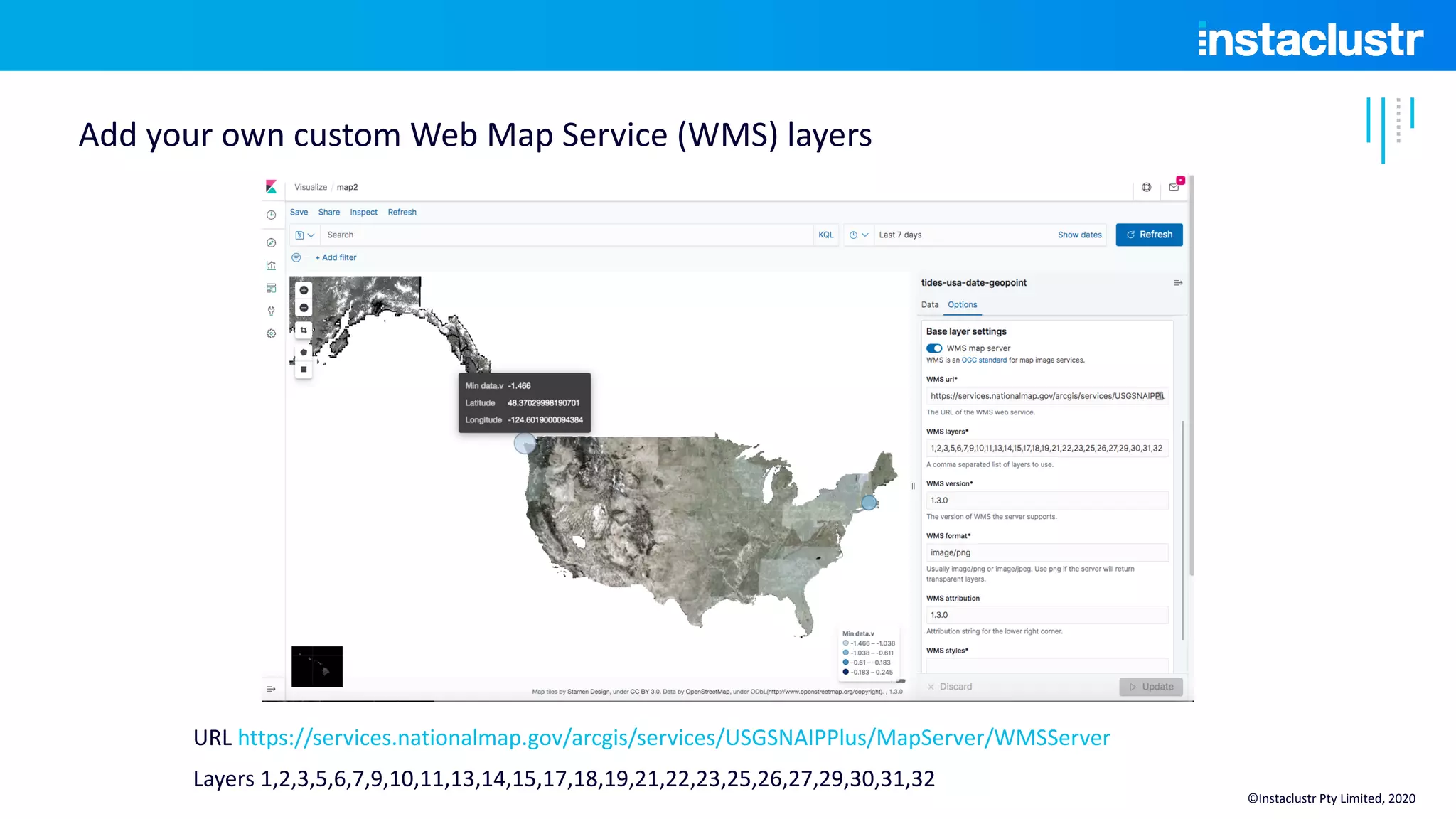Click the map2 breadcrumb title
This screenshot has width=1456, height=819.
pos(347,187)
